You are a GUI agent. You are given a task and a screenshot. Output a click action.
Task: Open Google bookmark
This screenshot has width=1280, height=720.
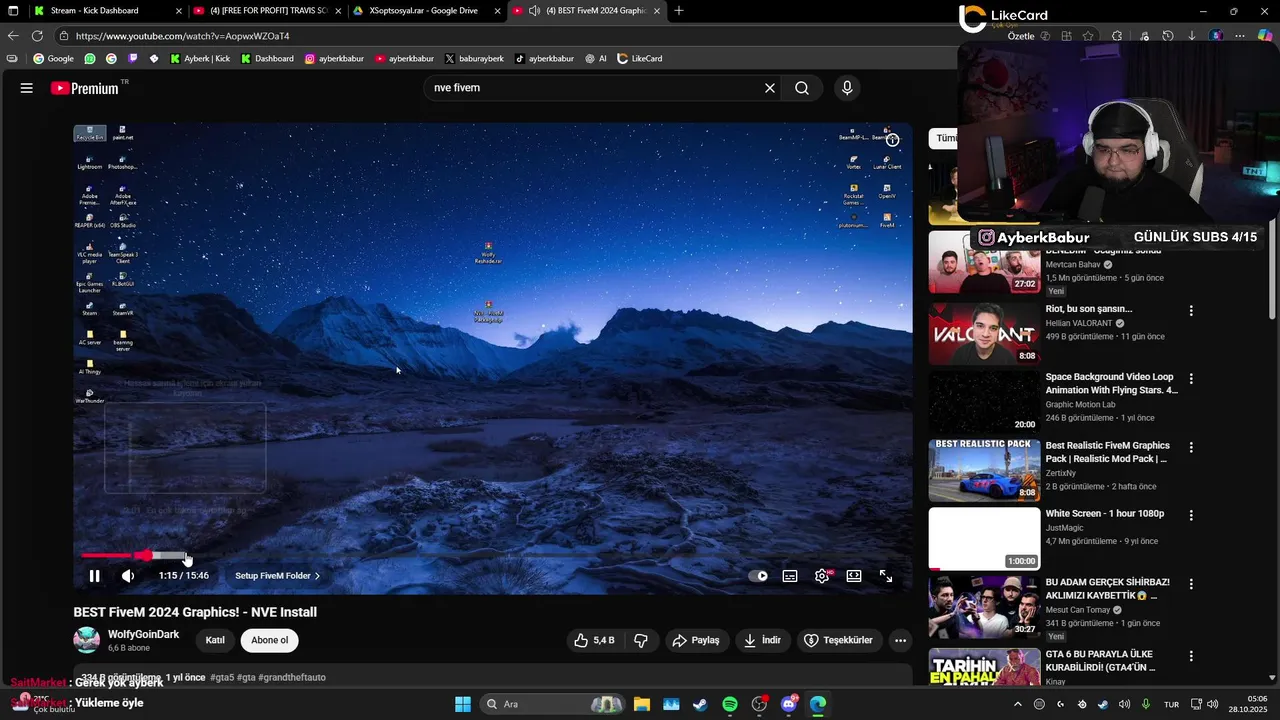(x=54, y=58)
